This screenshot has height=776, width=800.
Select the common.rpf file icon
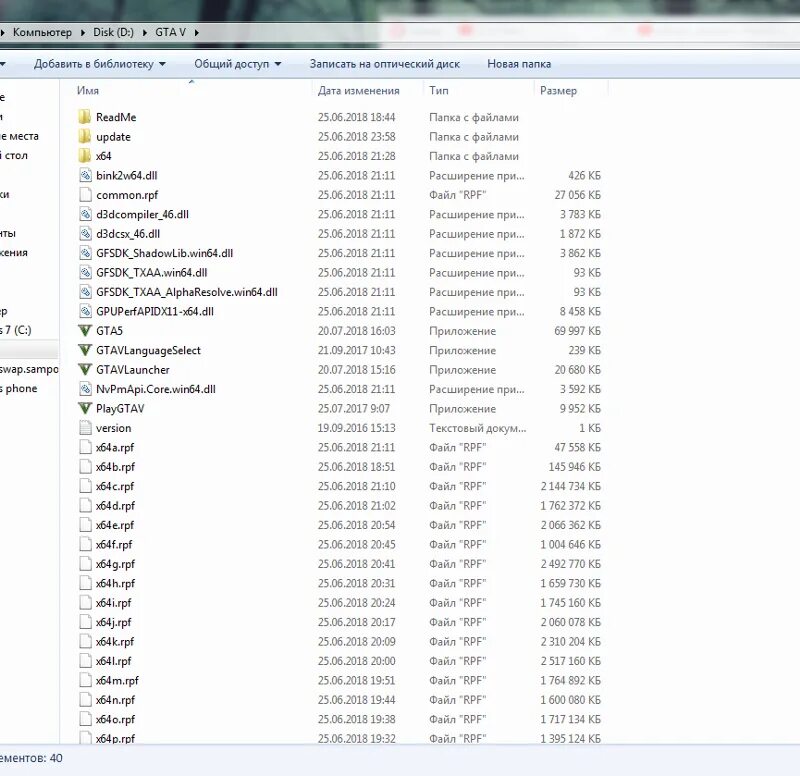85,195
